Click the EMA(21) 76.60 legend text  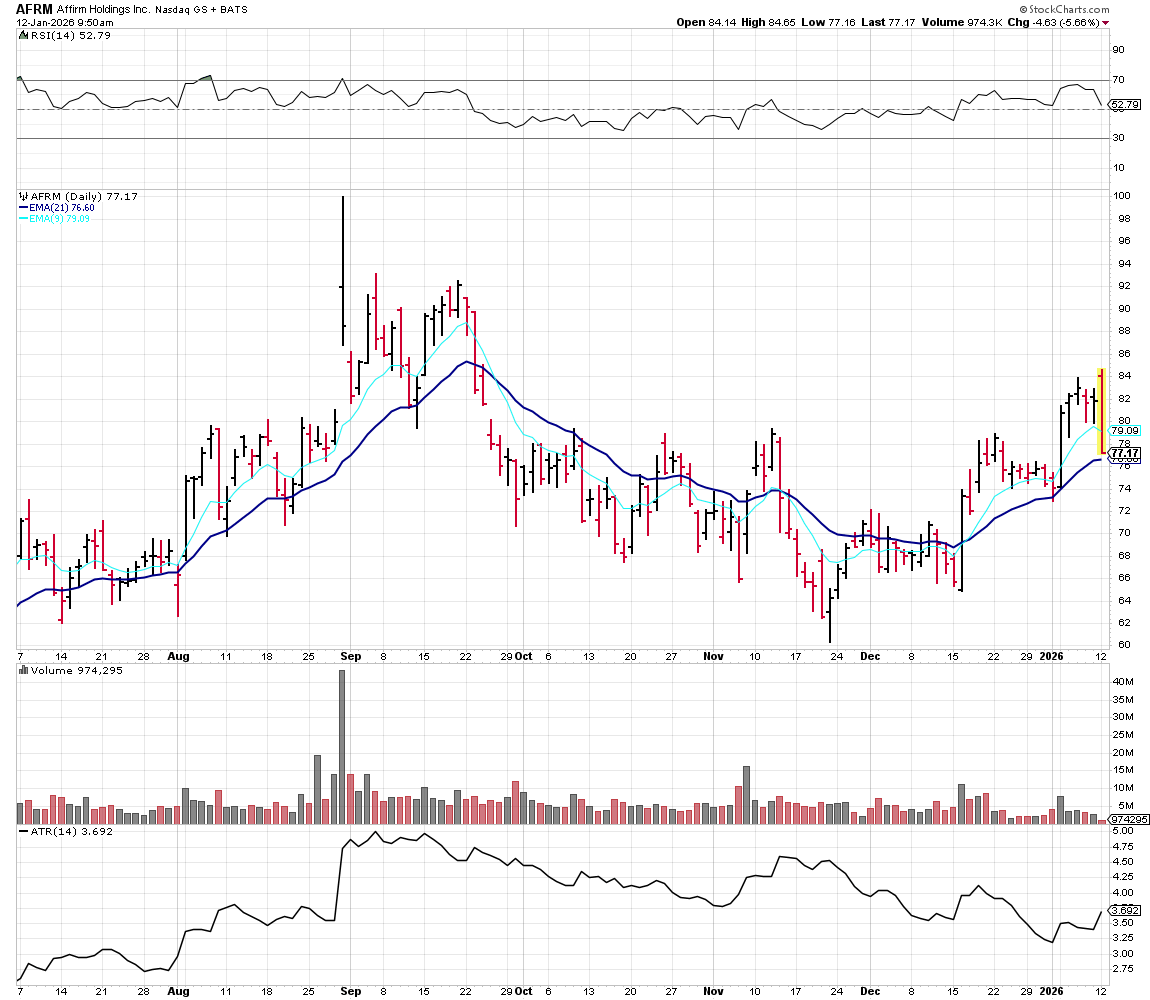pyautogui.click(x=62, y=208)
